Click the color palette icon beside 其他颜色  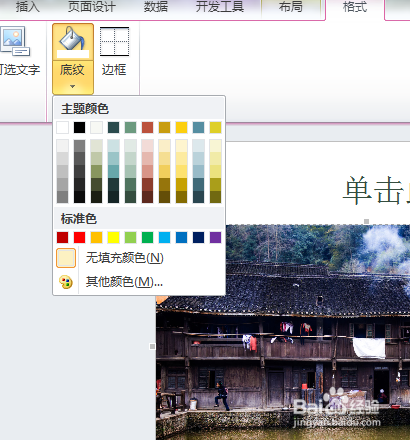tap(66, 282)
